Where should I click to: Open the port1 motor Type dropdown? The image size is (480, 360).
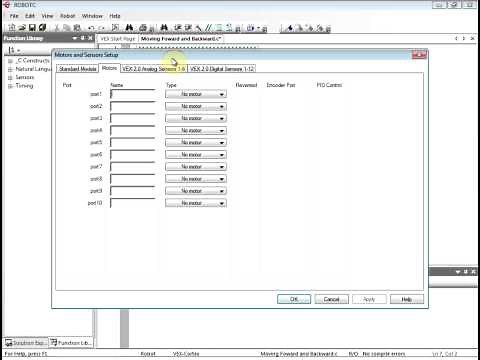(x=196, y=94)
